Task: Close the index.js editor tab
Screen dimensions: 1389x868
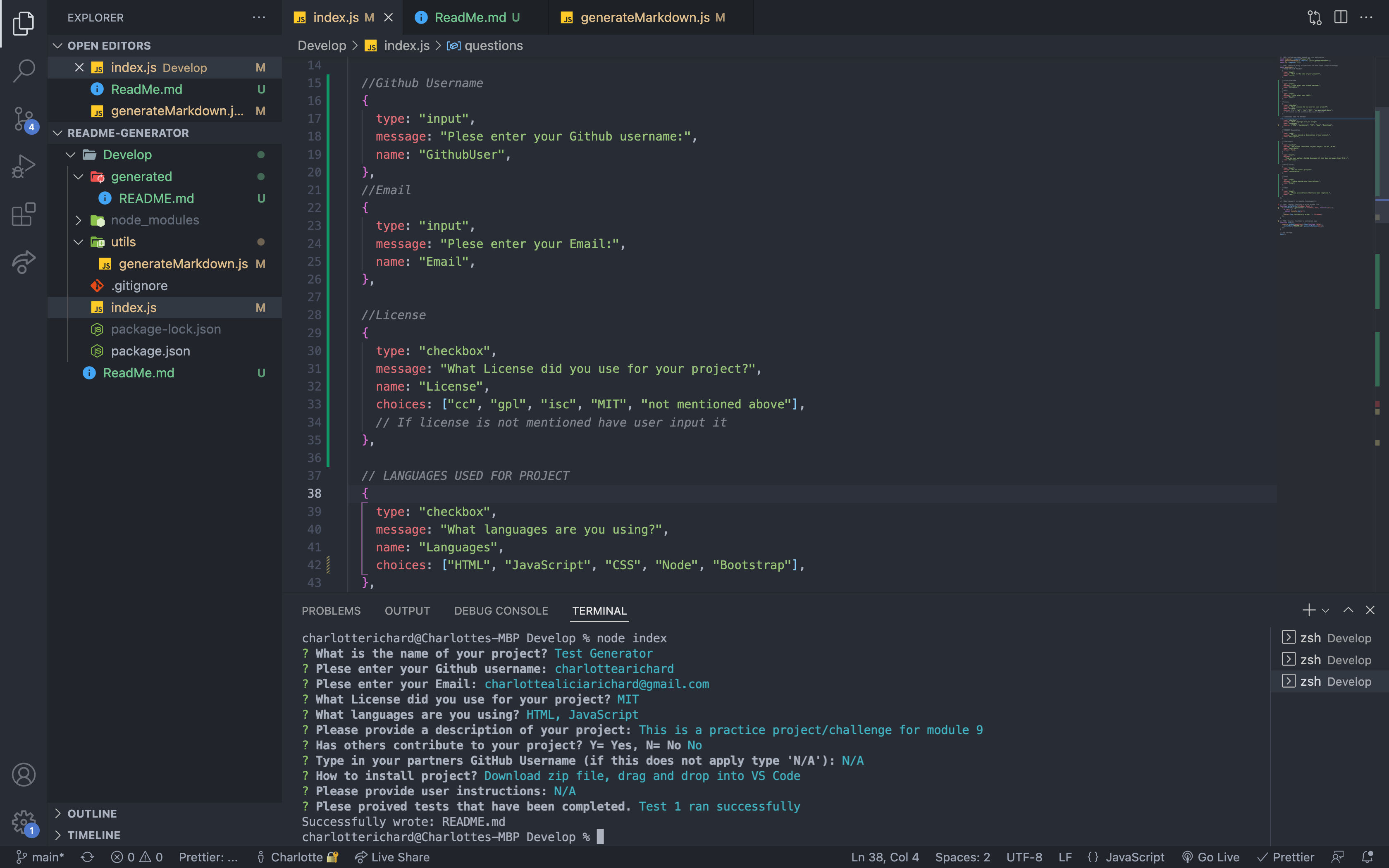Action: pos(389,18)
